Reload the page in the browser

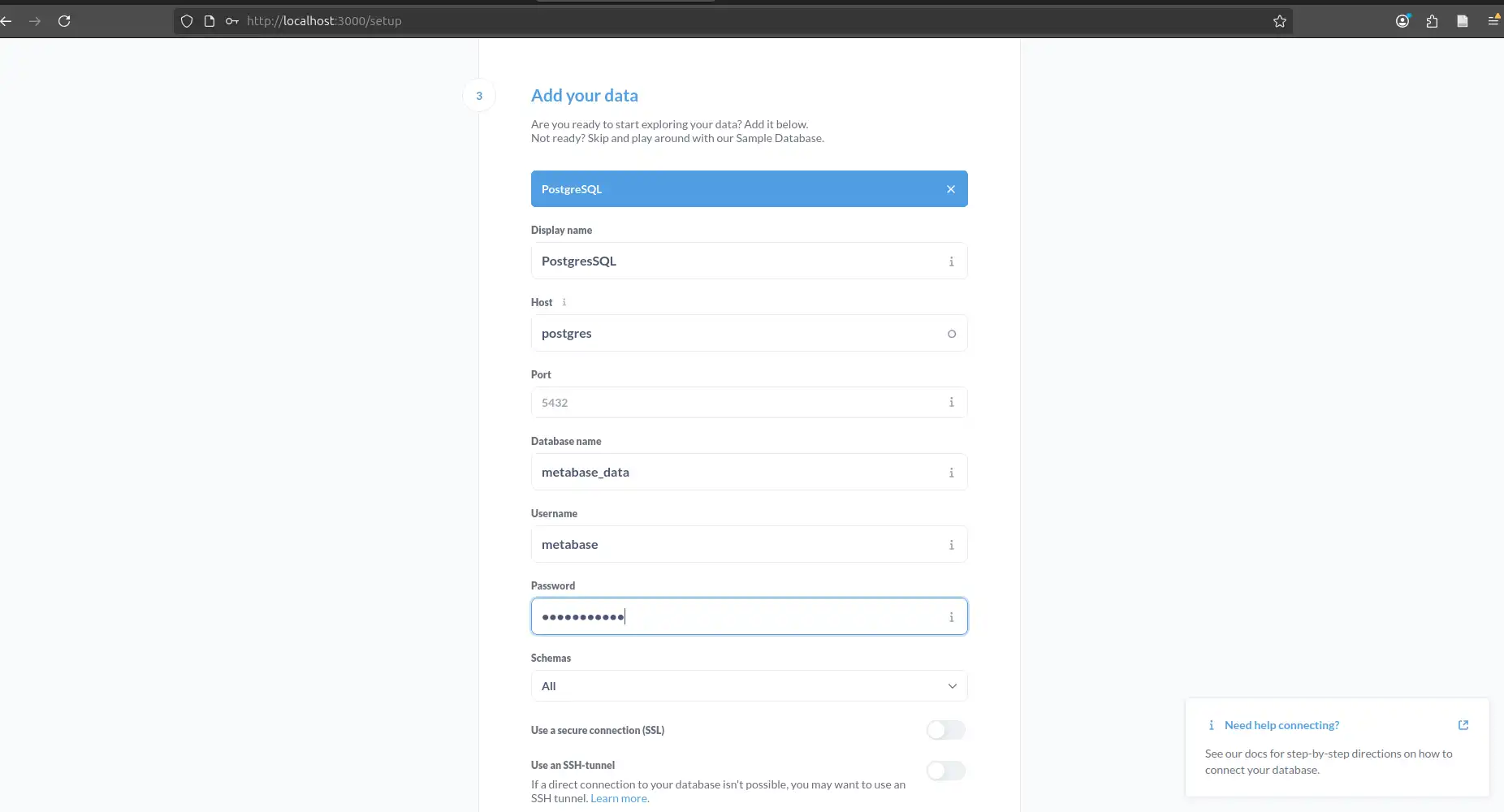pos(64,21)
